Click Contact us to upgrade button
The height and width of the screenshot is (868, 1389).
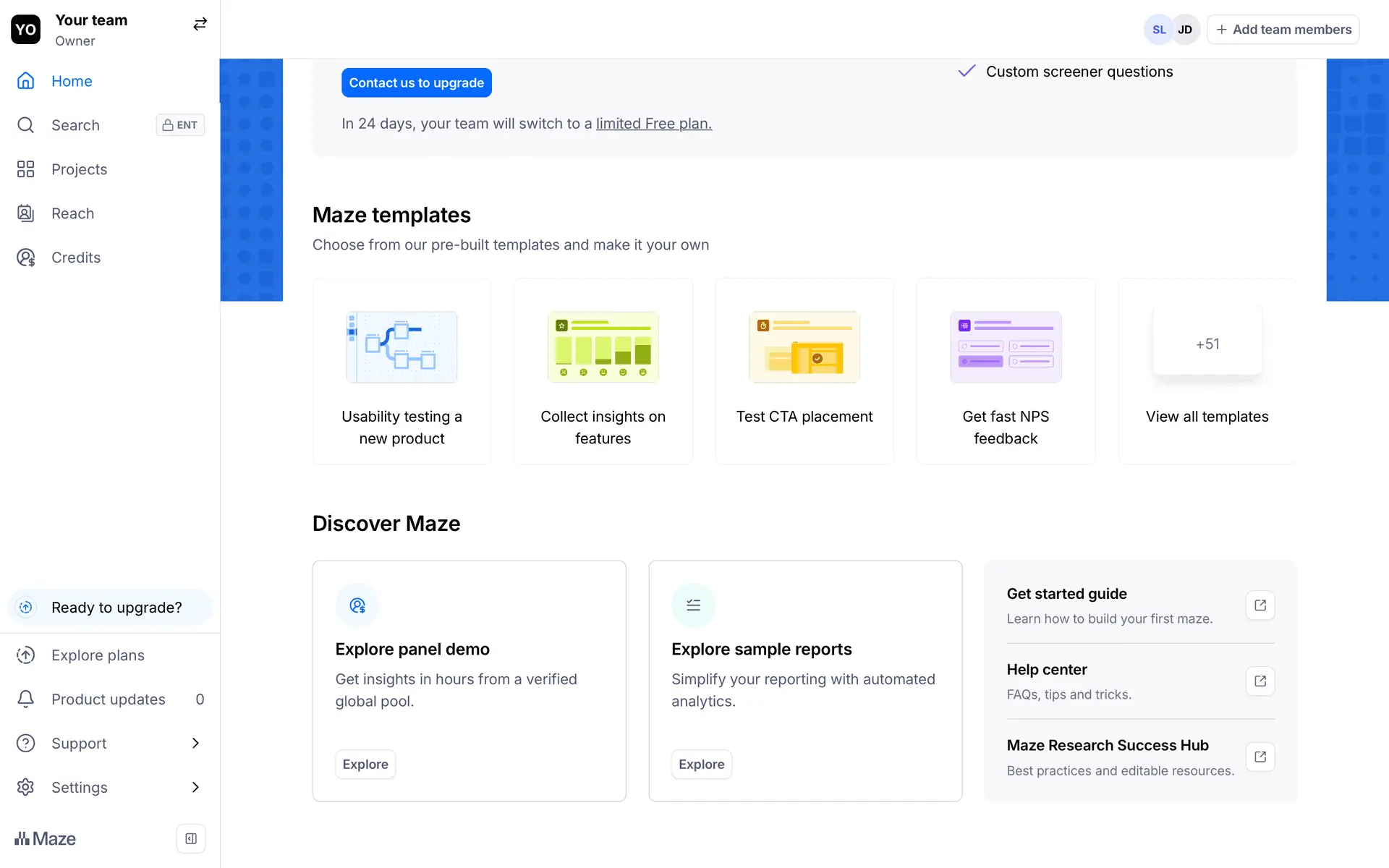pos(416,82)
